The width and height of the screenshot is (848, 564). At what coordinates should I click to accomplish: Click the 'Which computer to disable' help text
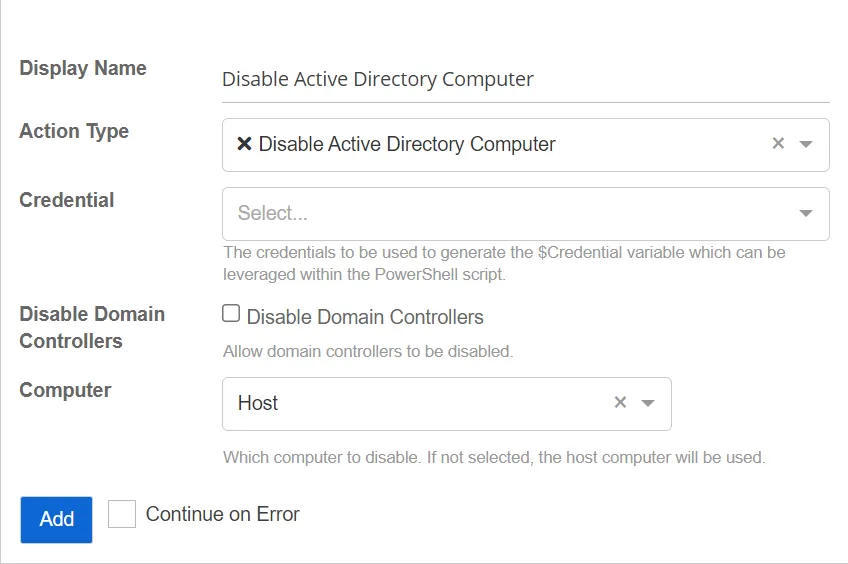pos(494,457)
